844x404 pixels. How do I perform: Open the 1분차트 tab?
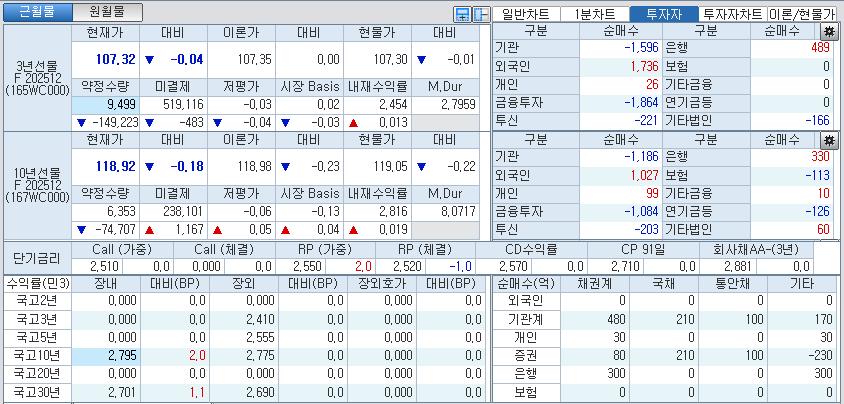[595, 15]
